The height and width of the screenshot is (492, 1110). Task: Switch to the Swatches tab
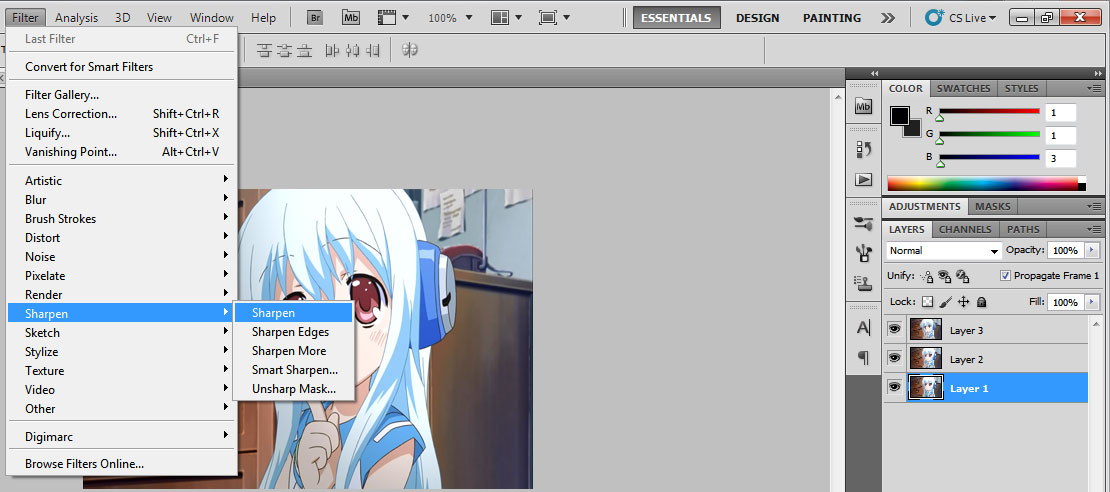(x=963, y=88)
